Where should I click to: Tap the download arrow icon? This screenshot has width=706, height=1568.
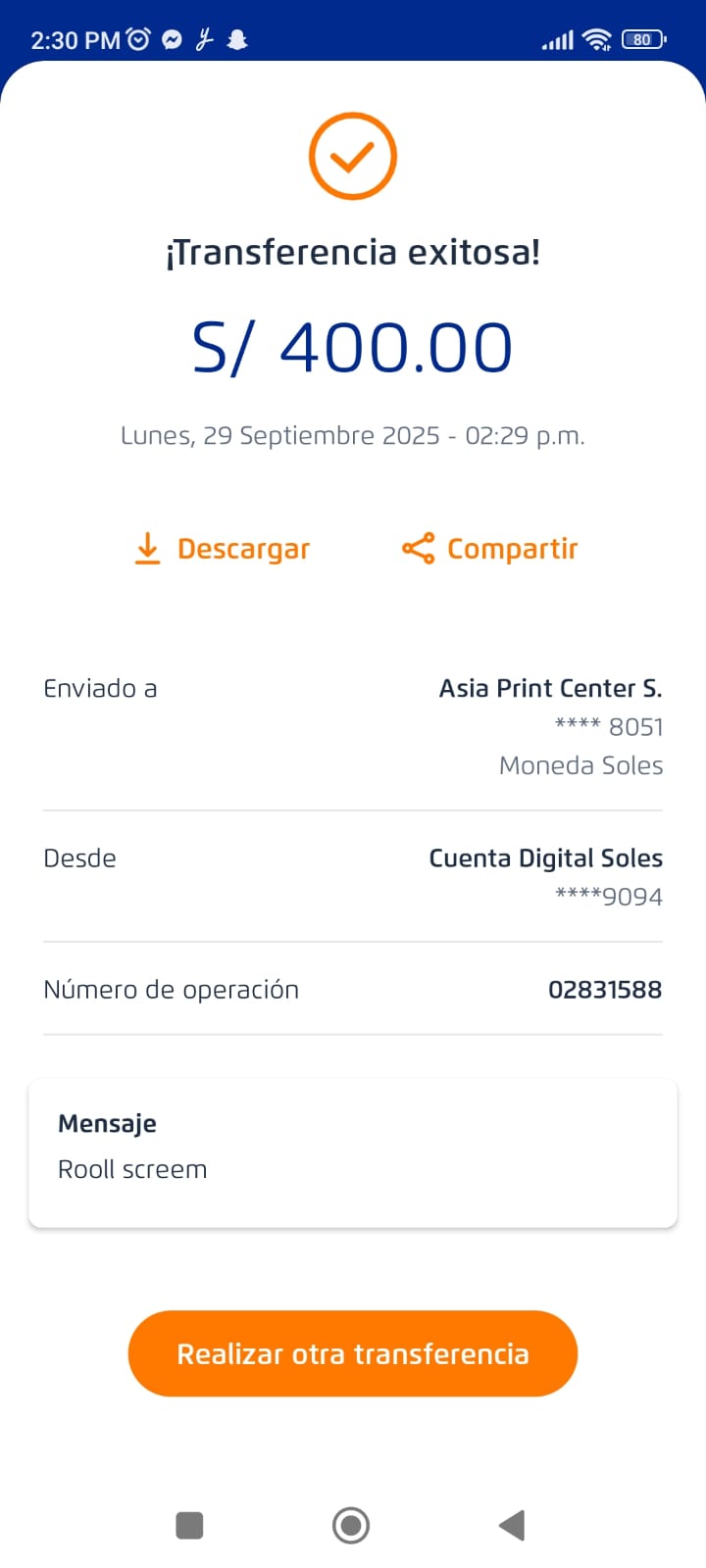click(x=147, y=549)
